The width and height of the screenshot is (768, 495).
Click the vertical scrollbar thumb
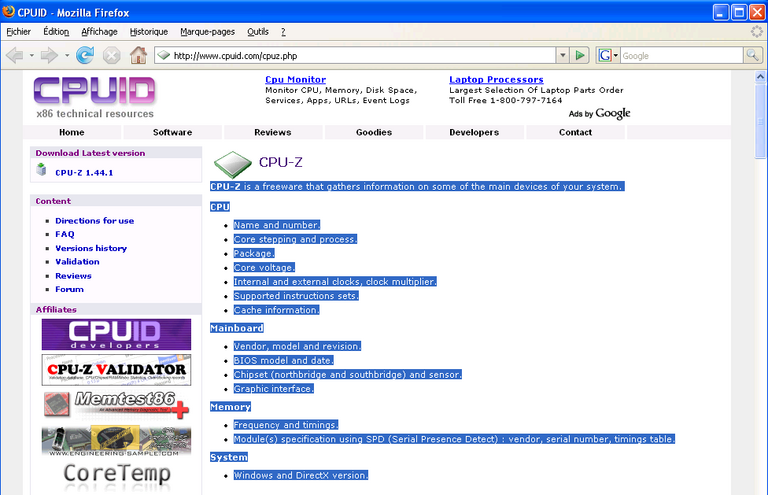tap(760, 121)
